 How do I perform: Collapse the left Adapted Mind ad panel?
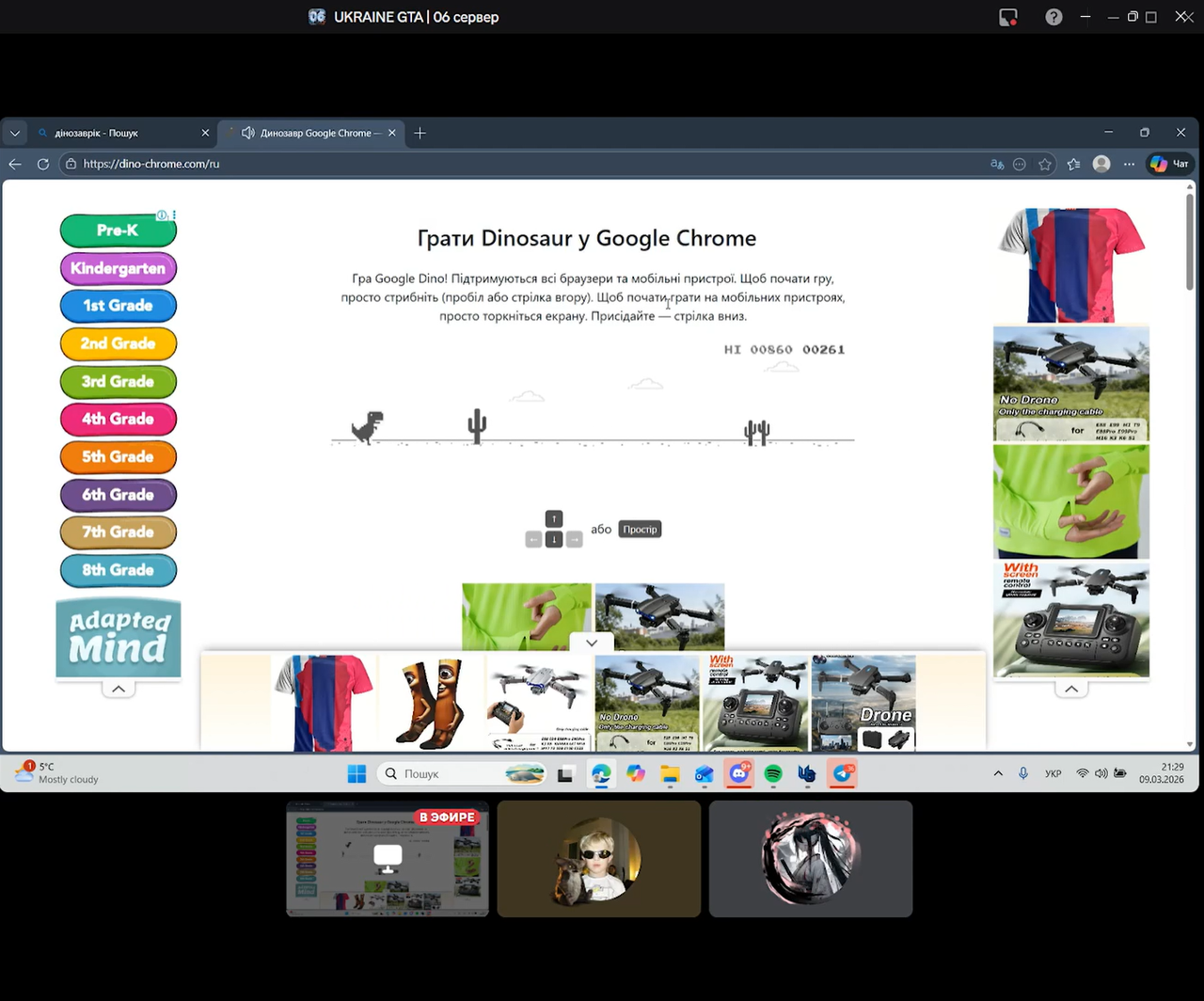[x=119, y=690]
